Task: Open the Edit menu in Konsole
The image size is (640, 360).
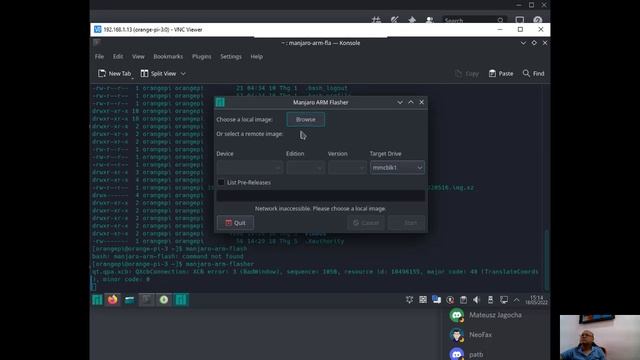Action: point(118,57)
